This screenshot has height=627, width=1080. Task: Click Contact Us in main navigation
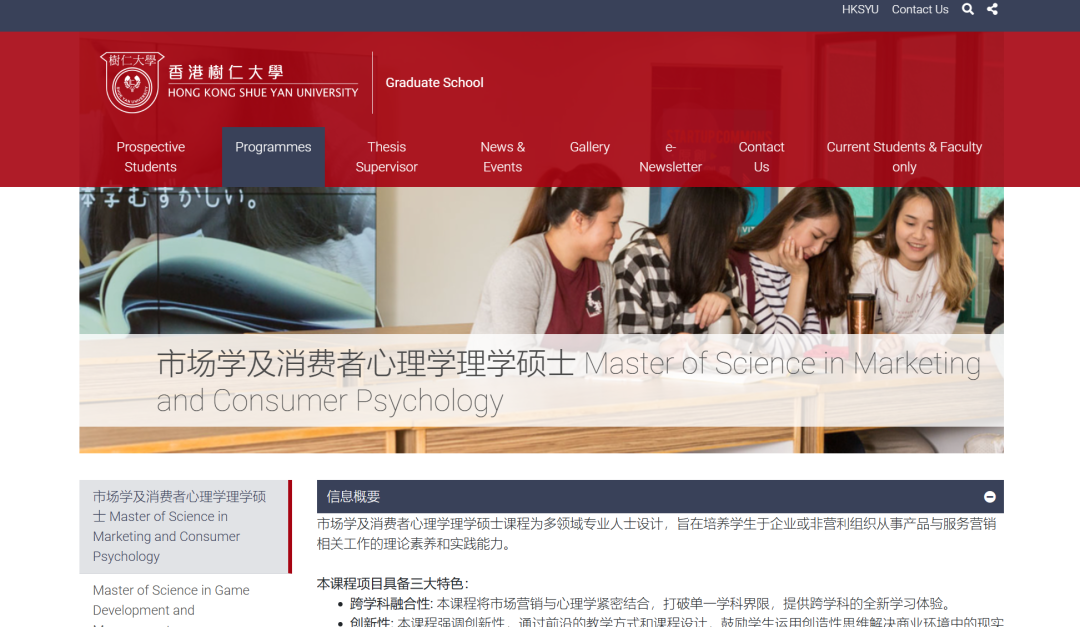pyautogui.click(x=761, y=157)
